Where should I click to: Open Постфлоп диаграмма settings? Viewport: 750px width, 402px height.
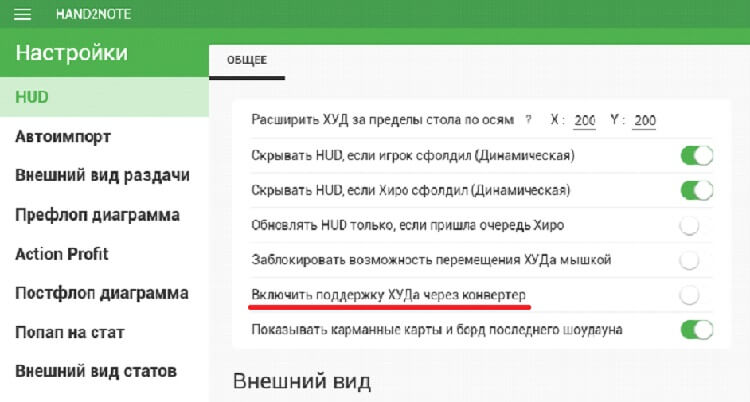(x=102, y=293)
